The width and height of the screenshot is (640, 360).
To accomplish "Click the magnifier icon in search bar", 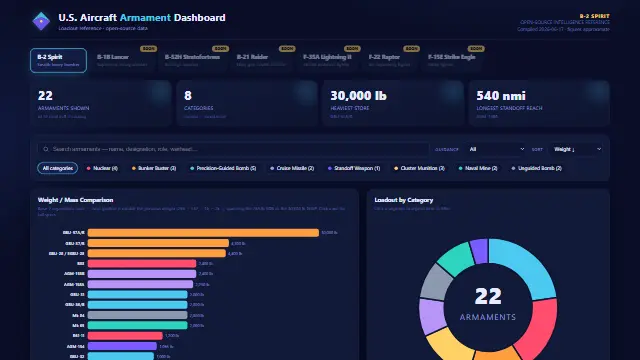I will tap(46, 149).
